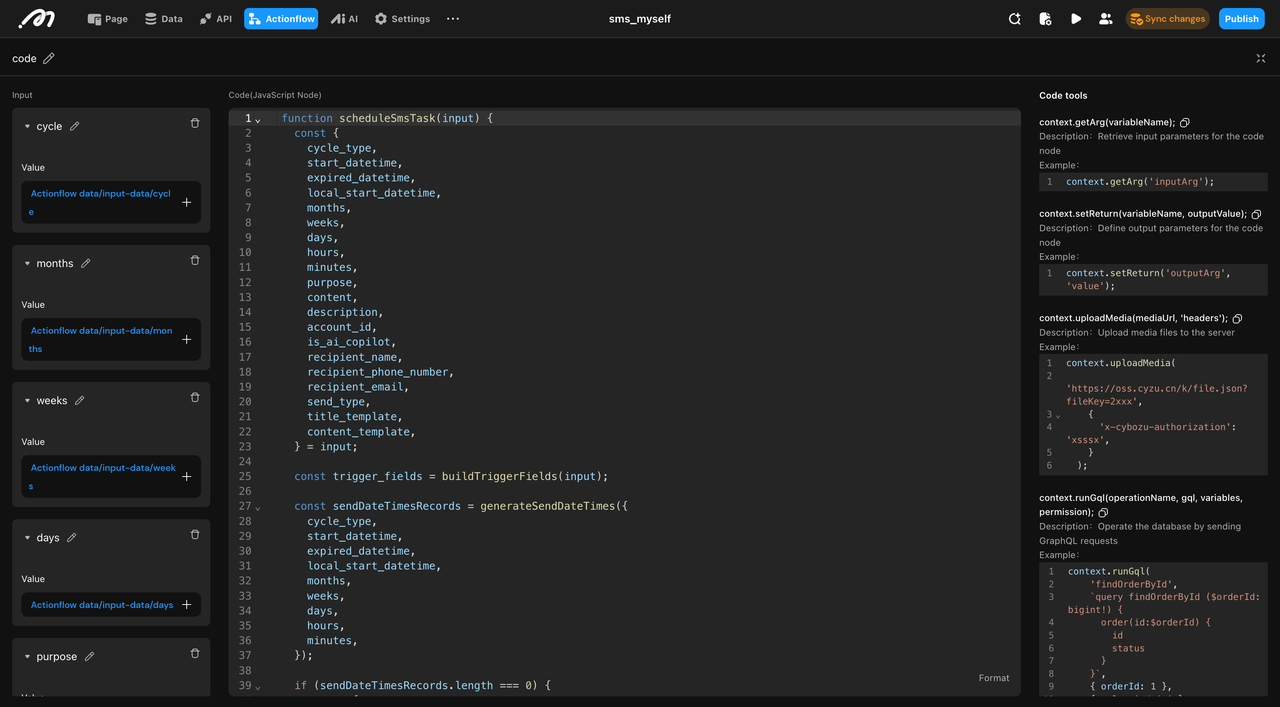
Task: Edit the cycle input name pencil
Action: click(x=74, y=127)
